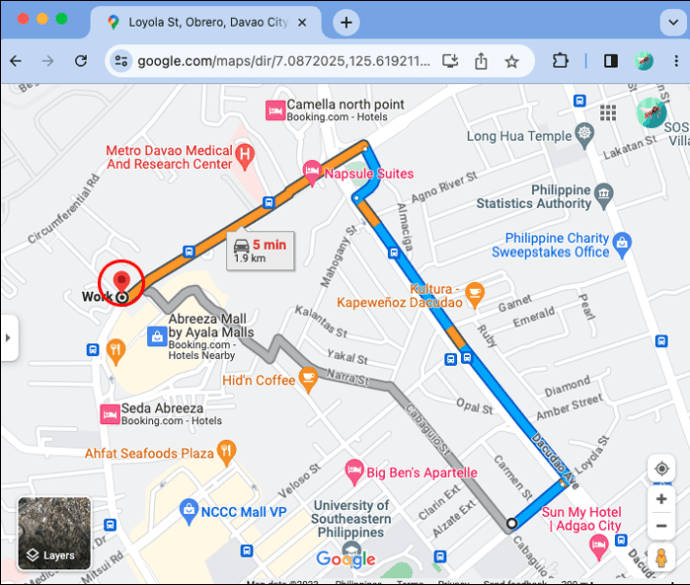Click the Seda Abreeza label text
Viewport: 690px width, 585px height.
click(162, 408)
